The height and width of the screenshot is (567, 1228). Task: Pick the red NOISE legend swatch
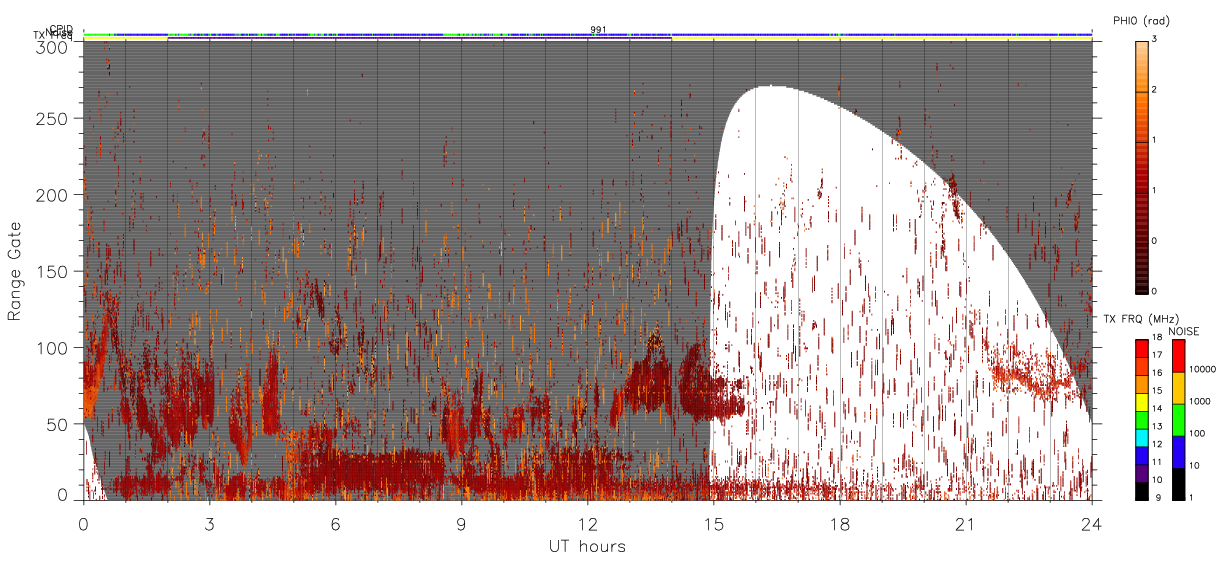(x=1179, y=356)
